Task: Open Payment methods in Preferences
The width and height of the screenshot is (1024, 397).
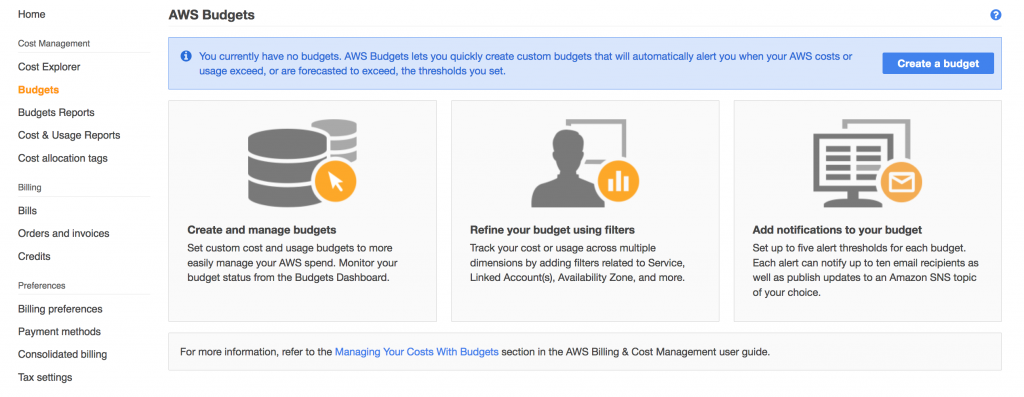Action: coord(59,332)
